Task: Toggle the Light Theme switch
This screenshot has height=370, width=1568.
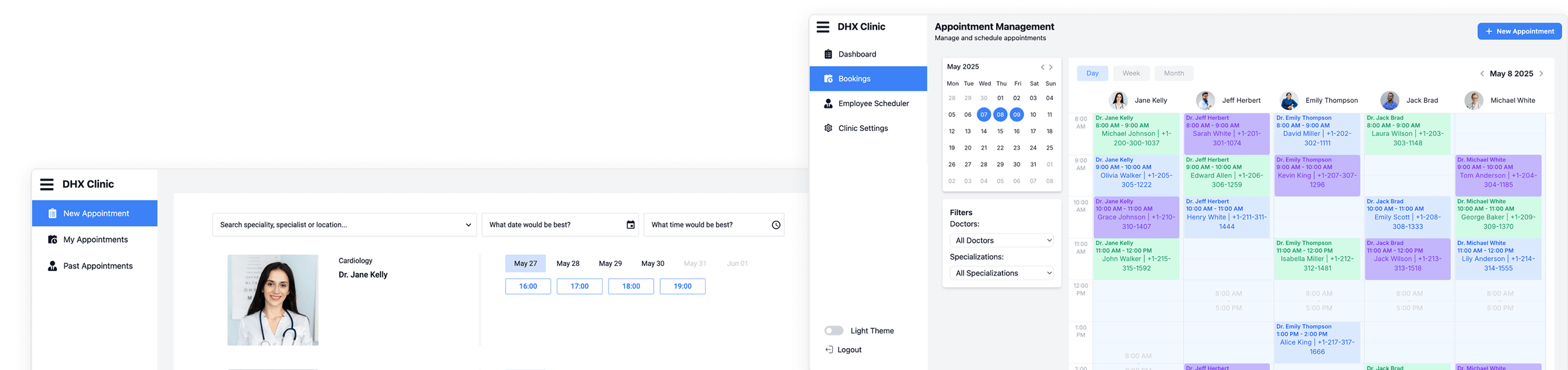Action: (833, 331)
